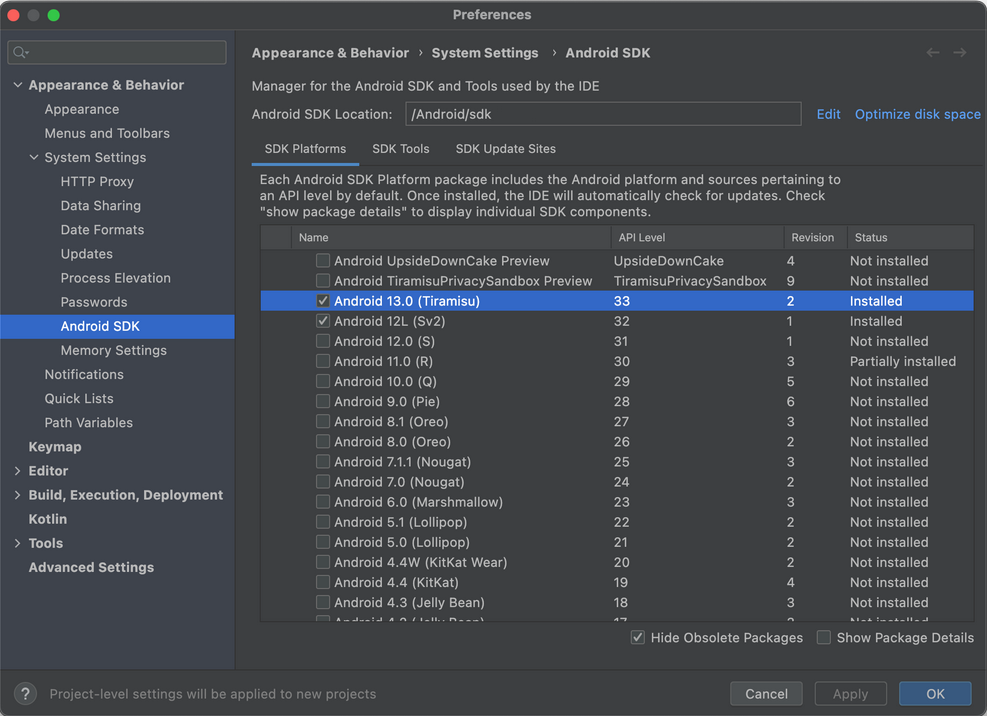Image resolution: width=987 pixels, height=716 pixels.
Task: Check Android 9.0 (Pie) checkbox
Action: (x=323, y=402)
